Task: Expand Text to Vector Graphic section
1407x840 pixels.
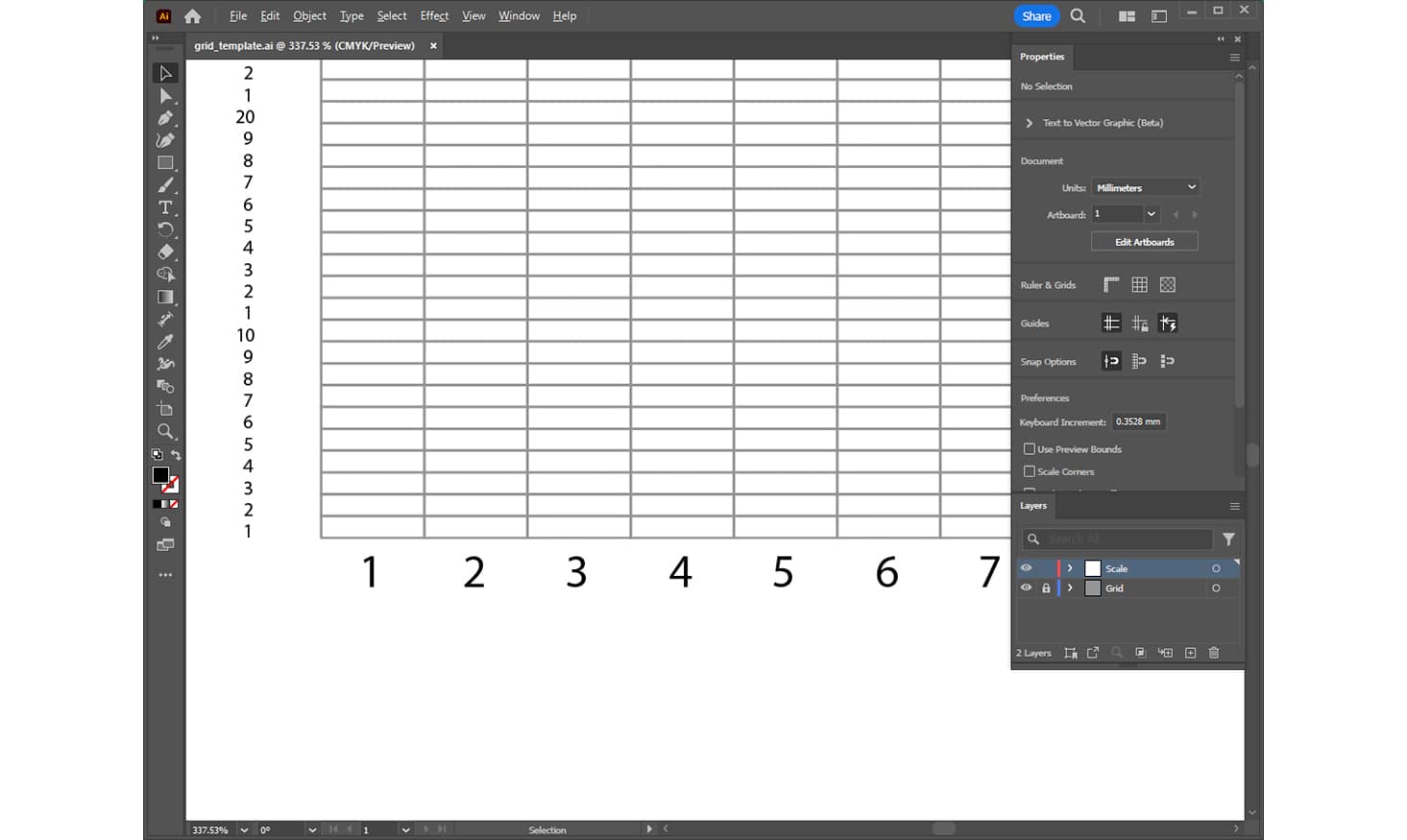Action: [x=1030, y=123]
